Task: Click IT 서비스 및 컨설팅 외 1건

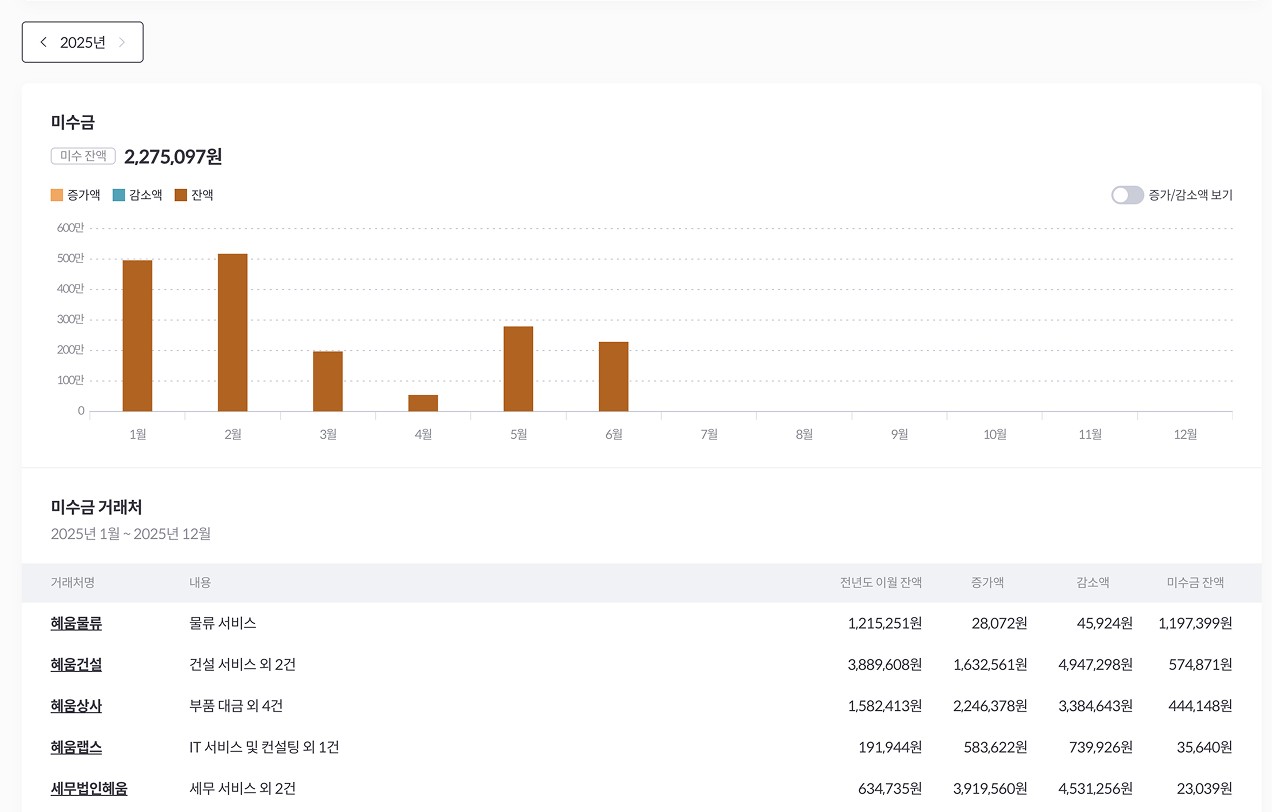Action: (264, 747)
